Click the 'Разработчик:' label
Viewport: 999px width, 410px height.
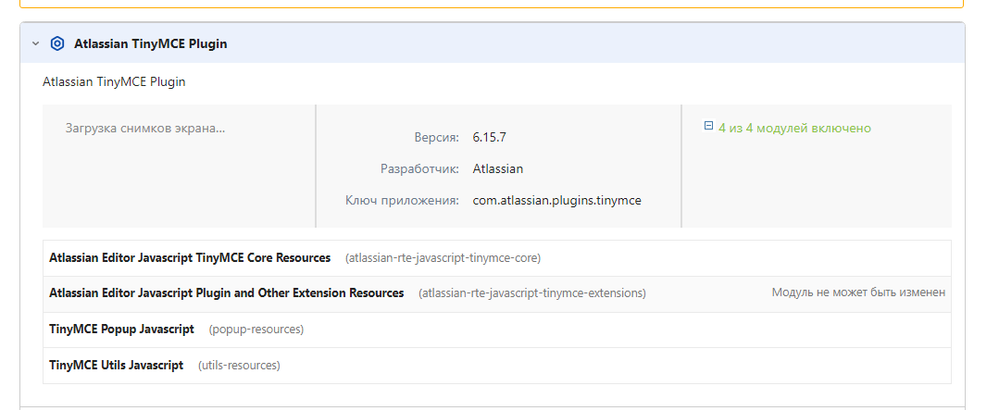[419, 169]
